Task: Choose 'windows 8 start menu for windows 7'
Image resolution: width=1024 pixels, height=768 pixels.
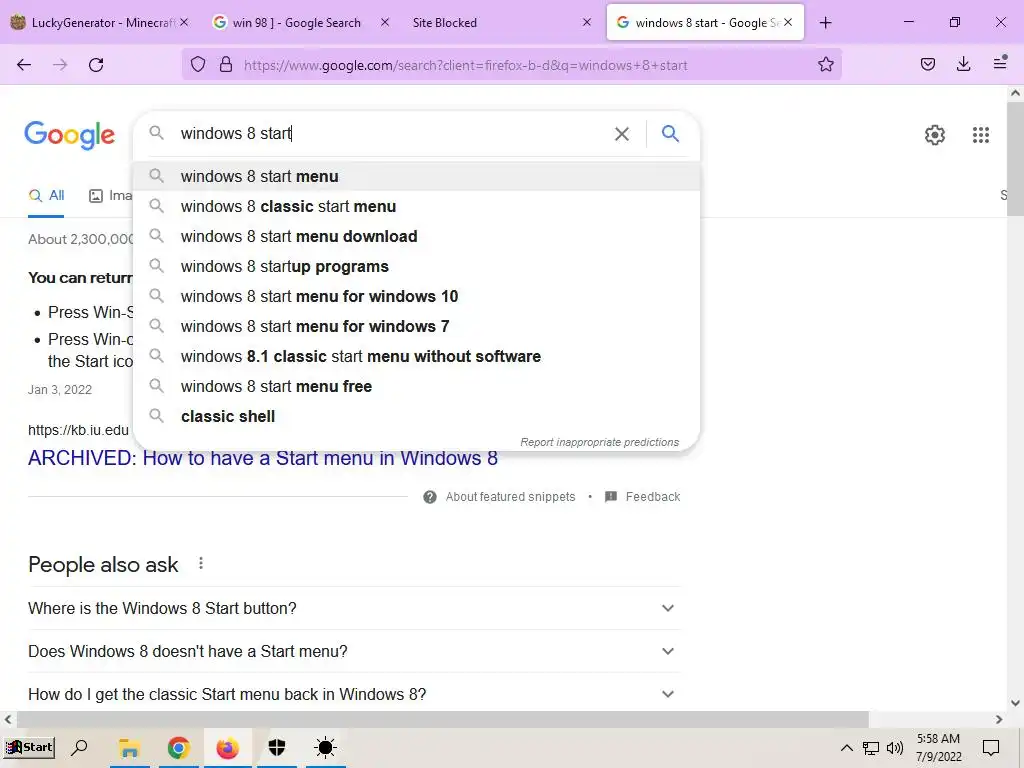Action: coord(417,327)
